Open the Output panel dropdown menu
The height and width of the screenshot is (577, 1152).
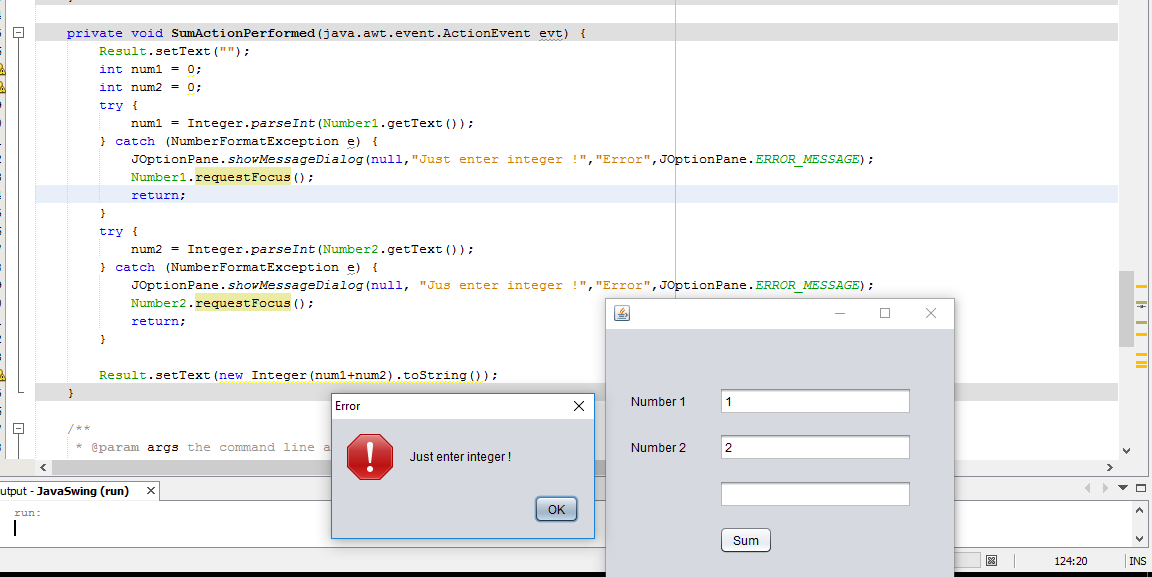pyautogui.click(x=1123, y=488)
